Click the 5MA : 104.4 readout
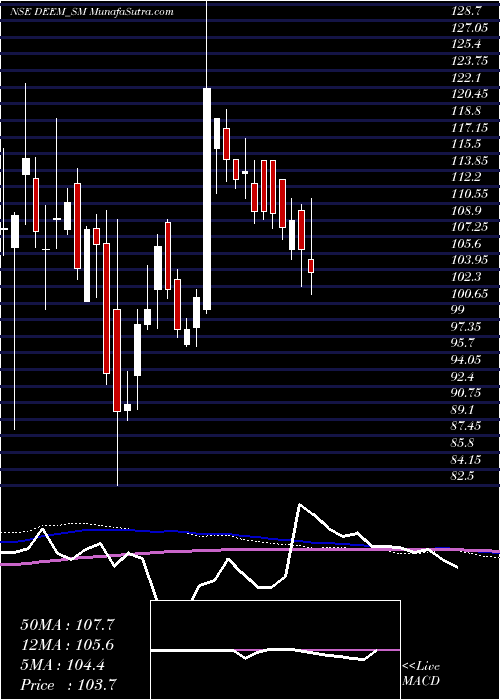 (x=63, y=665)
